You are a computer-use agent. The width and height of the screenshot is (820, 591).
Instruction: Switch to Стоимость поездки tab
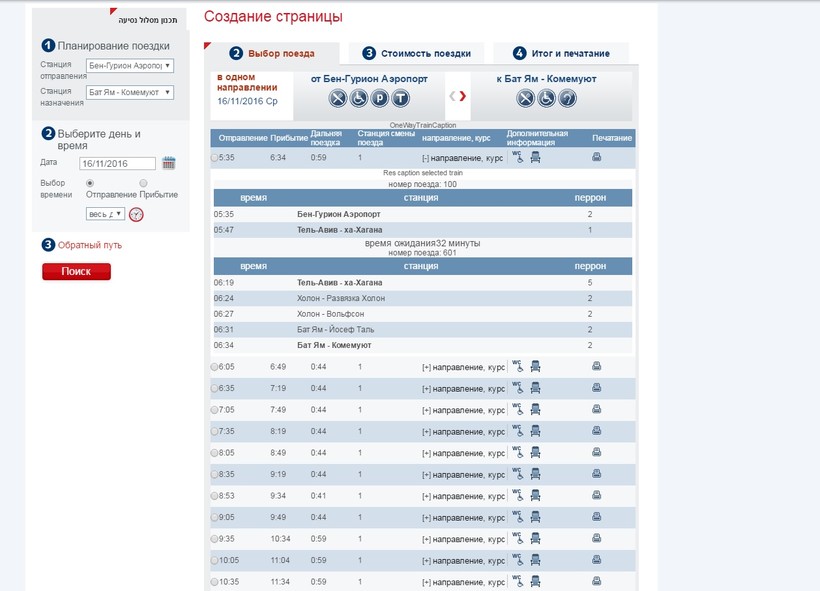click(423, 53)
